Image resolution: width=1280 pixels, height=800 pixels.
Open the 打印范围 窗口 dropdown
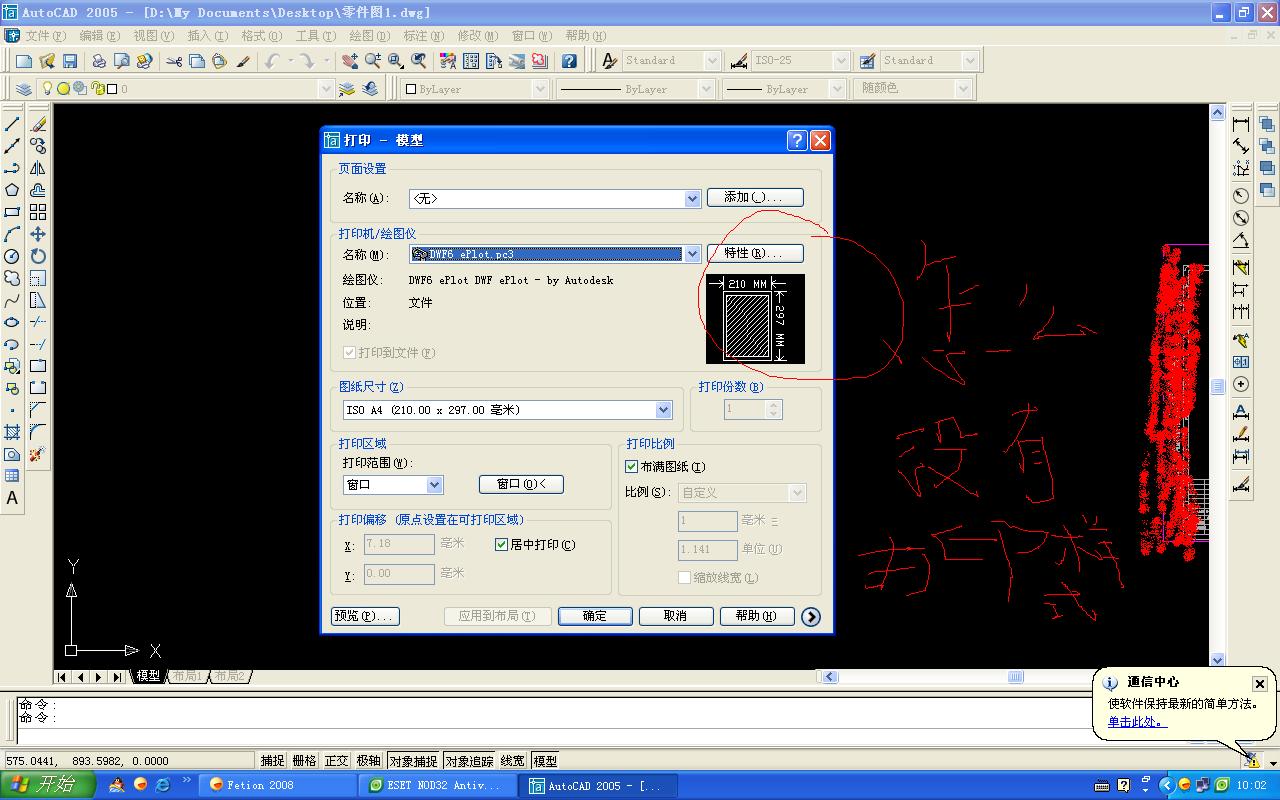pyautogui.click(x=434, y=485)
